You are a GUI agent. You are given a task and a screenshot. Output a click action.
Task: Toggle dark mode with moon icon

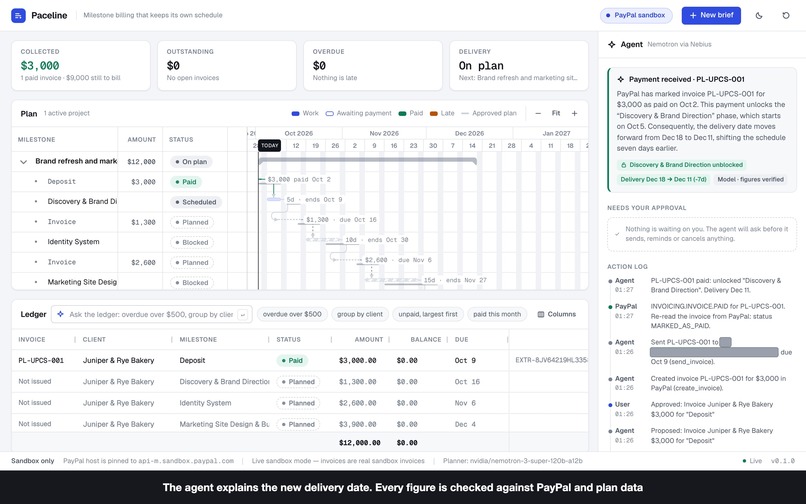click(759, 15)
